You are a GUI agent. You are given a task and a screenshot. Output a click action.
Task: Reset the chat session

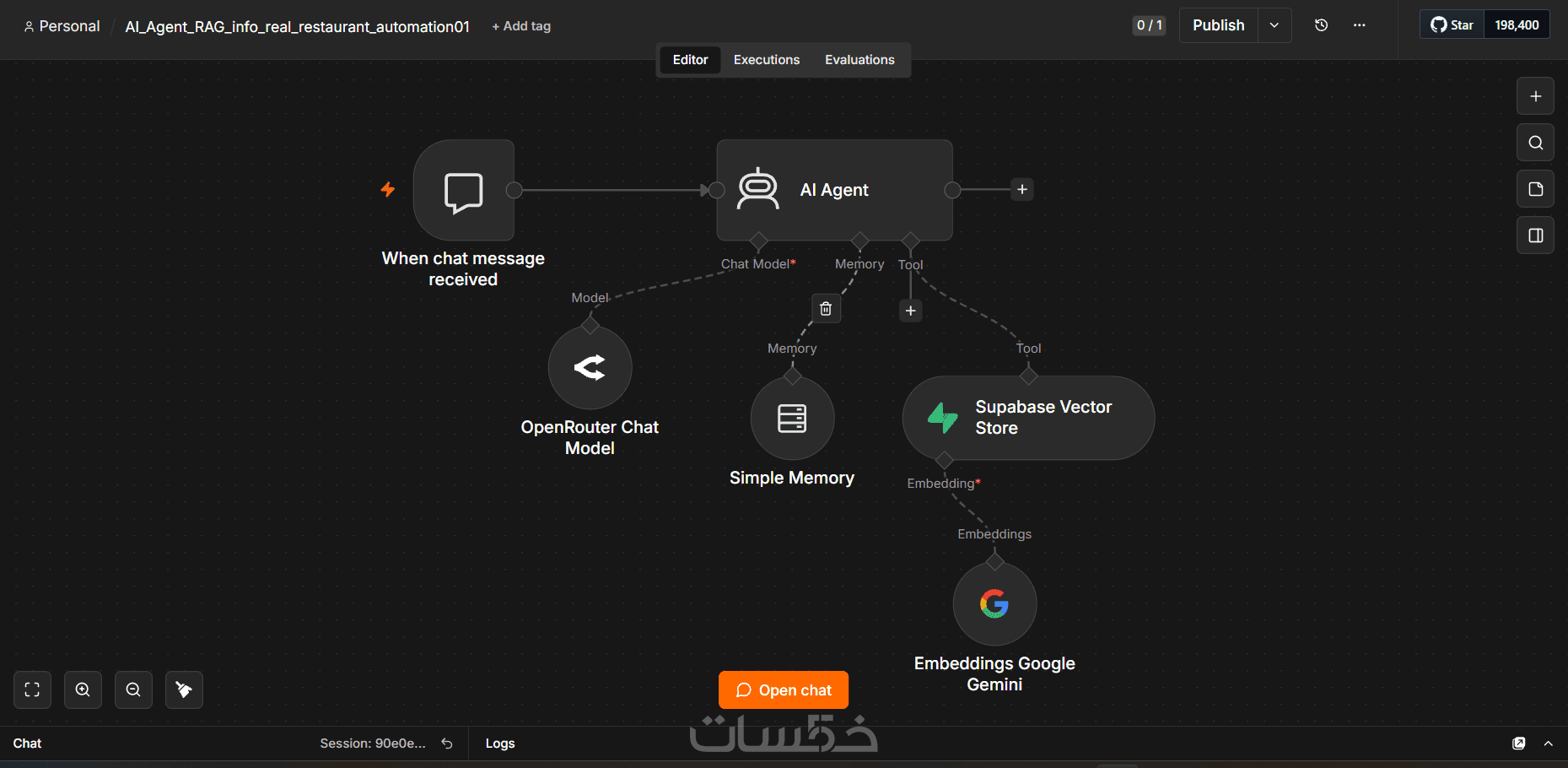[447, 744]
